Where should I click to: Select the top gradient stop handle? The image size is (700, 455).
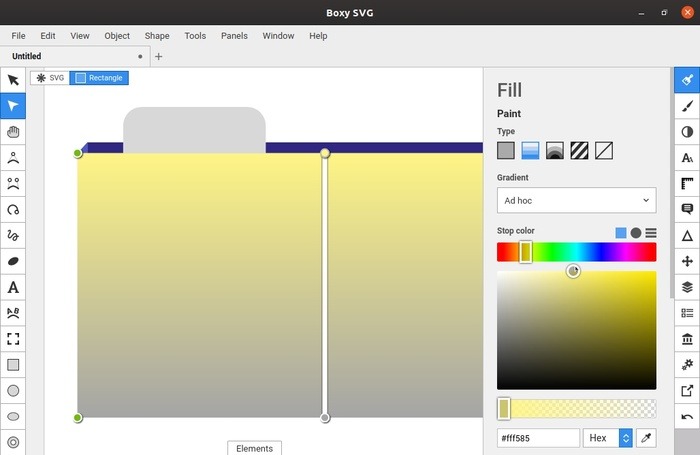tap(325, 153)
